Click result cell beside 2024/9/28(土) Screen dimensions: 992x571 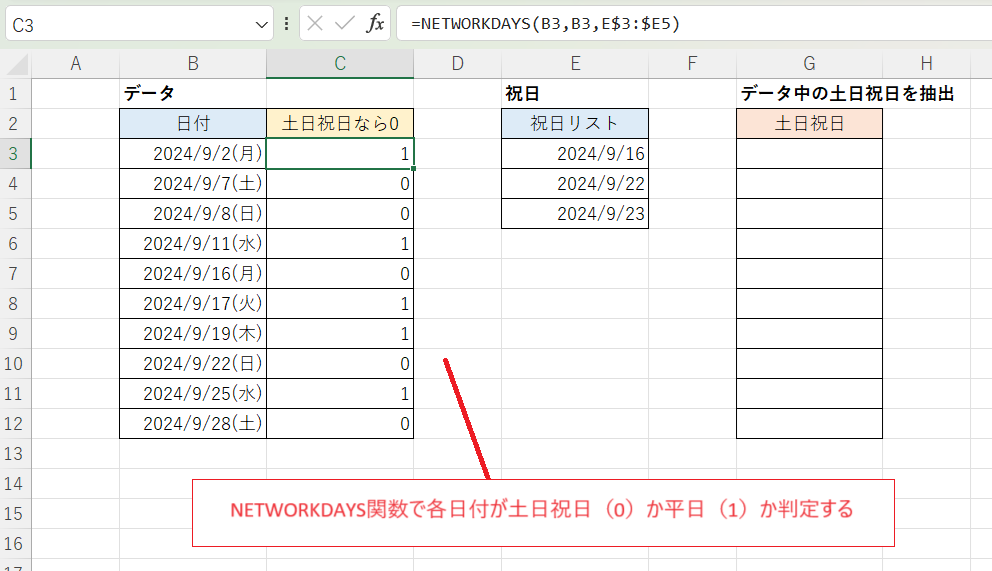(340, 424)
